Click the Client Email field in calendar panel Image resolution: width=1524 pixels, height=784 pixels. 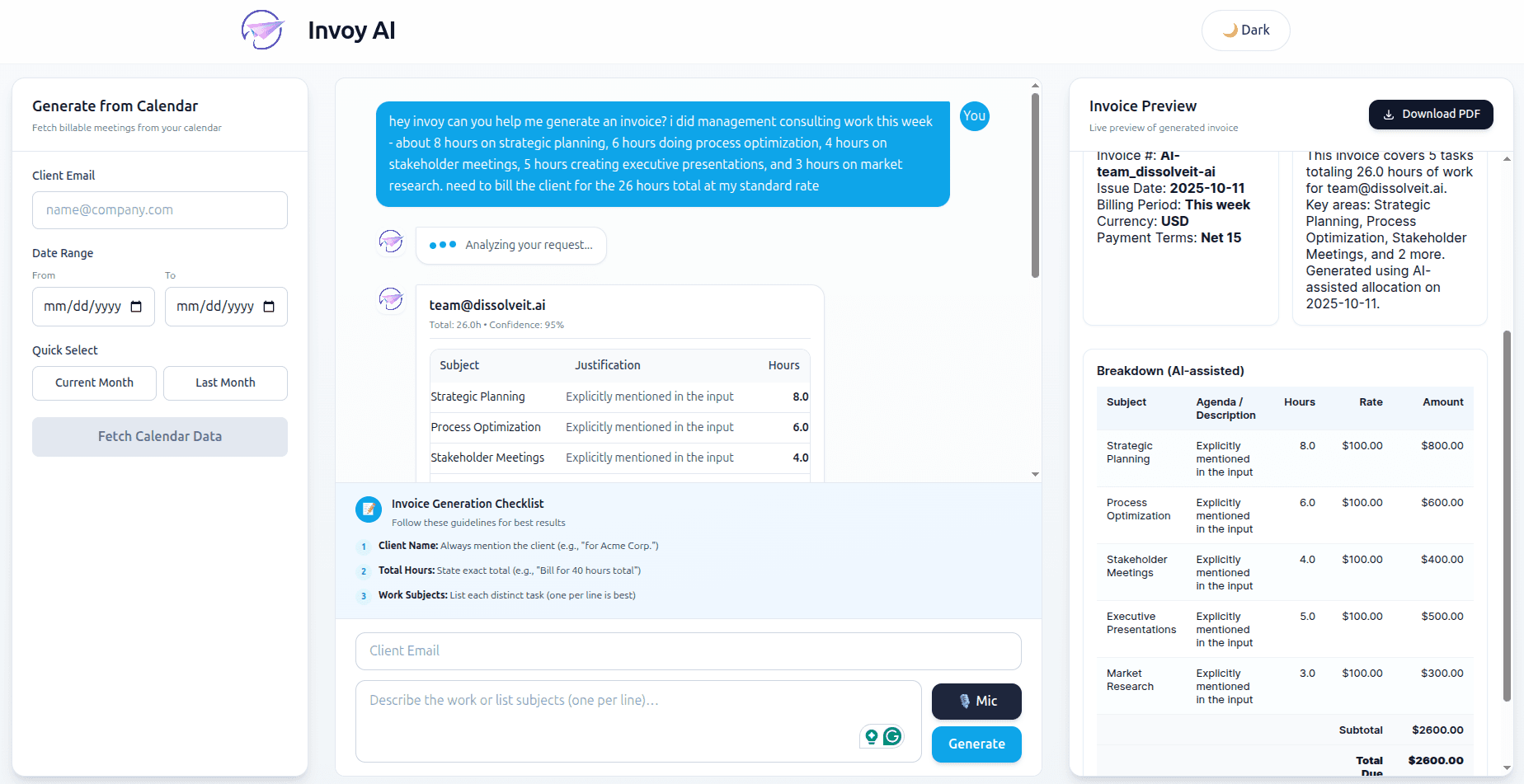(x=160, y=210)
